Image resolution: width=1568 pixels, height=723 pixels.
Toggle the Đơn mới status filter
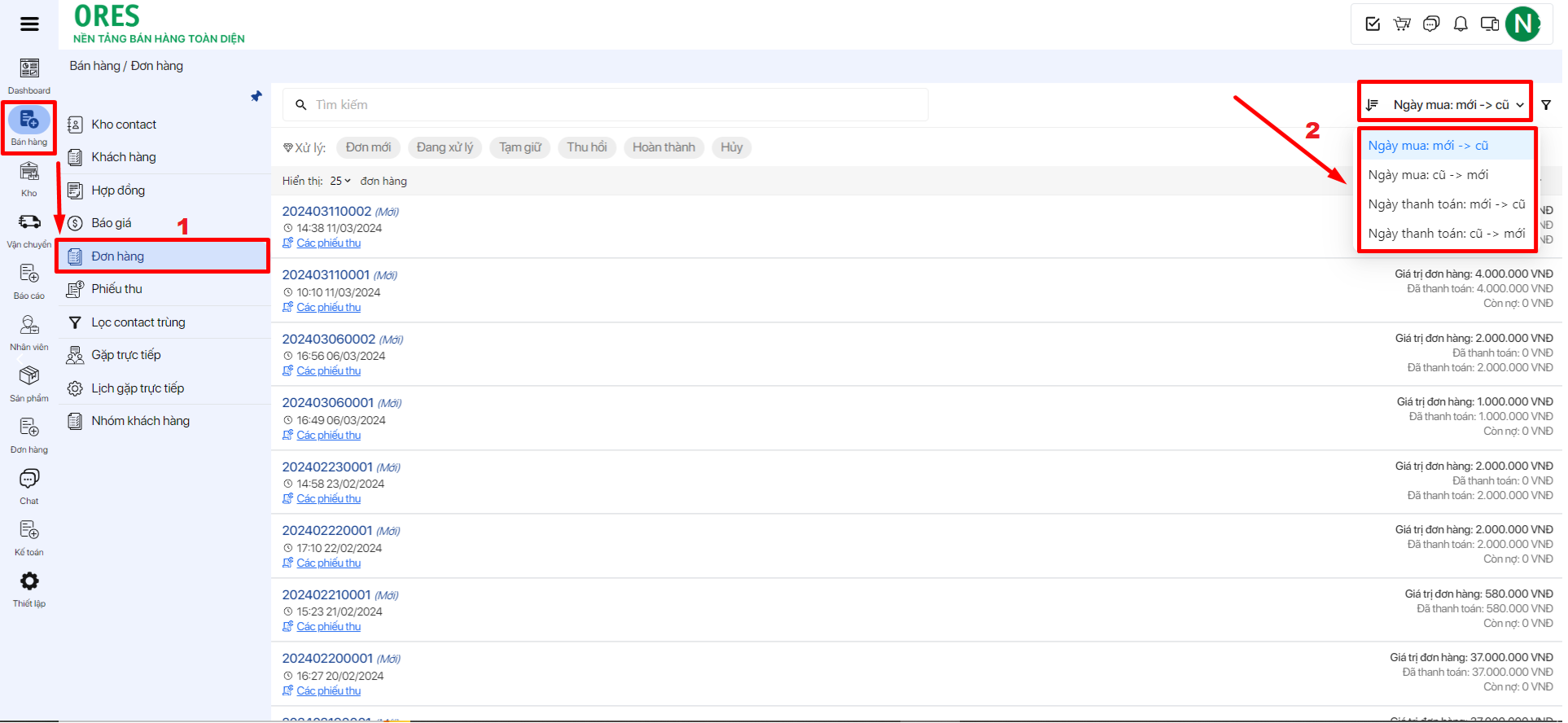(368, 147)
